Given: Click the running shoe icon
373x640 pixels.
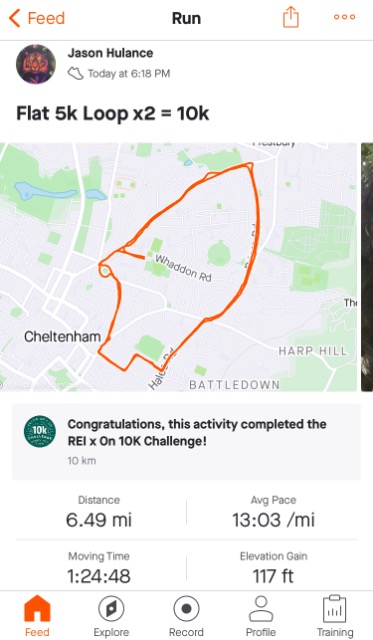Looking at the screenshot, I should tap(75, 73).
